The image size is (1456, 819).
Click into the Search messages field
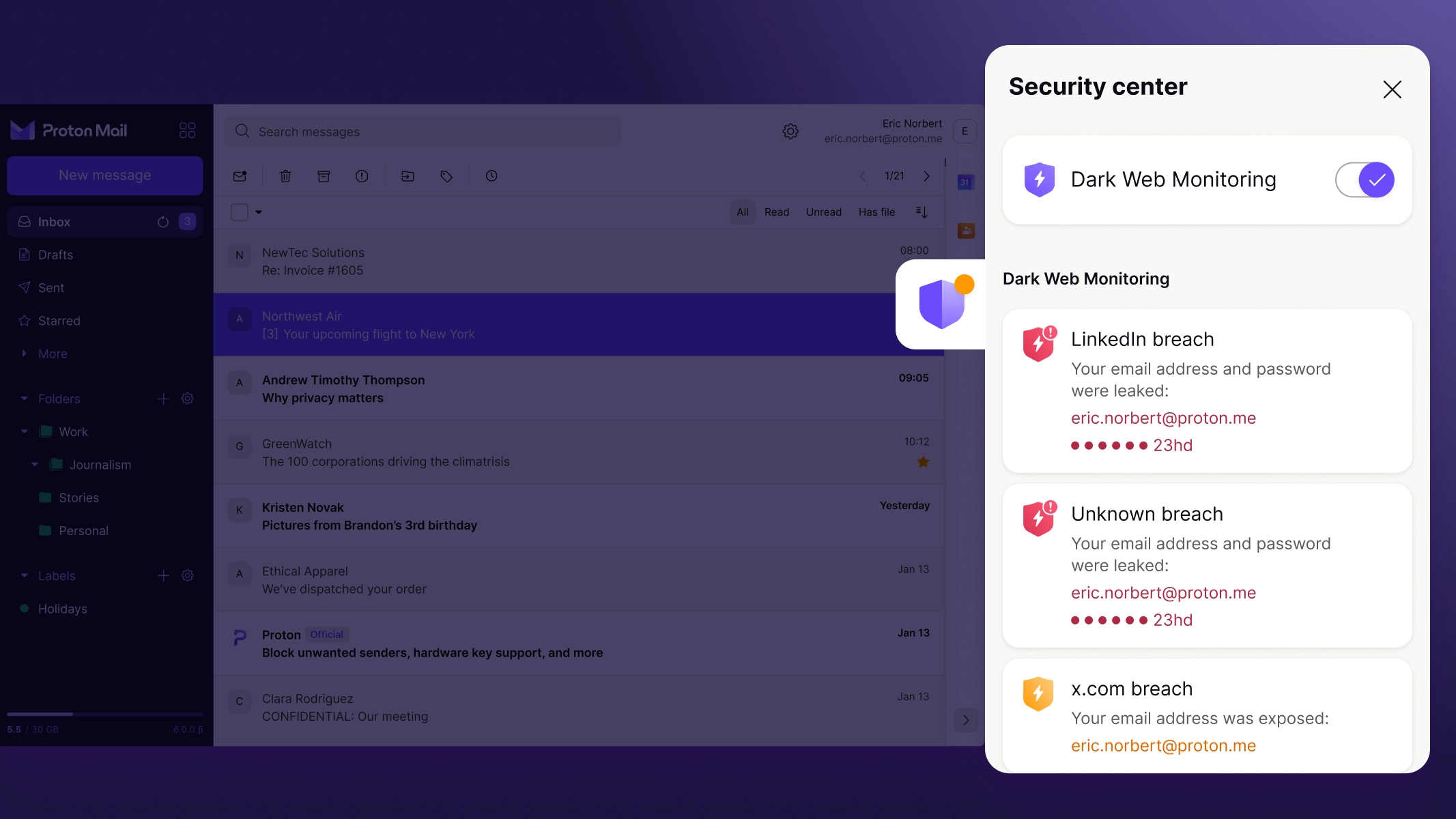coord(423,131)
